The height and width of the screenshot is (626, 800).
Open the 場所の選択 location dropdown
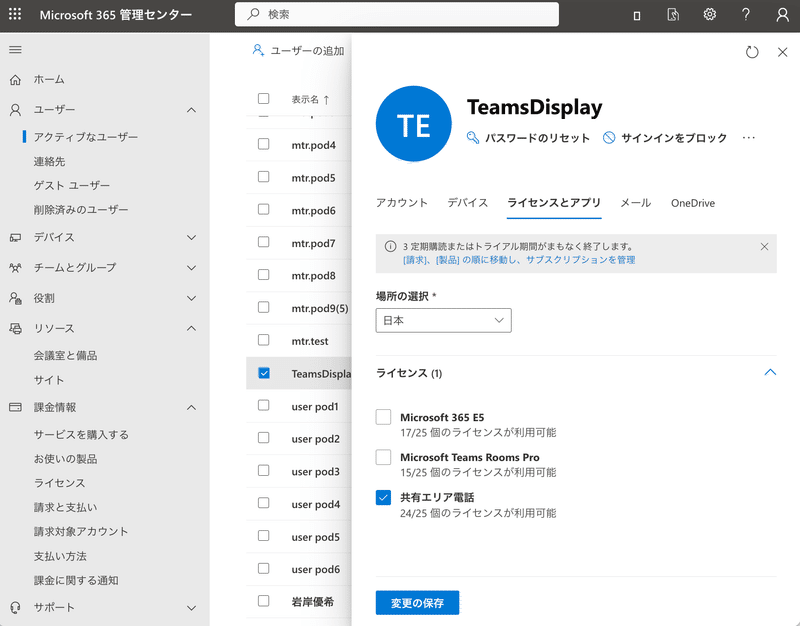(443, 320)
